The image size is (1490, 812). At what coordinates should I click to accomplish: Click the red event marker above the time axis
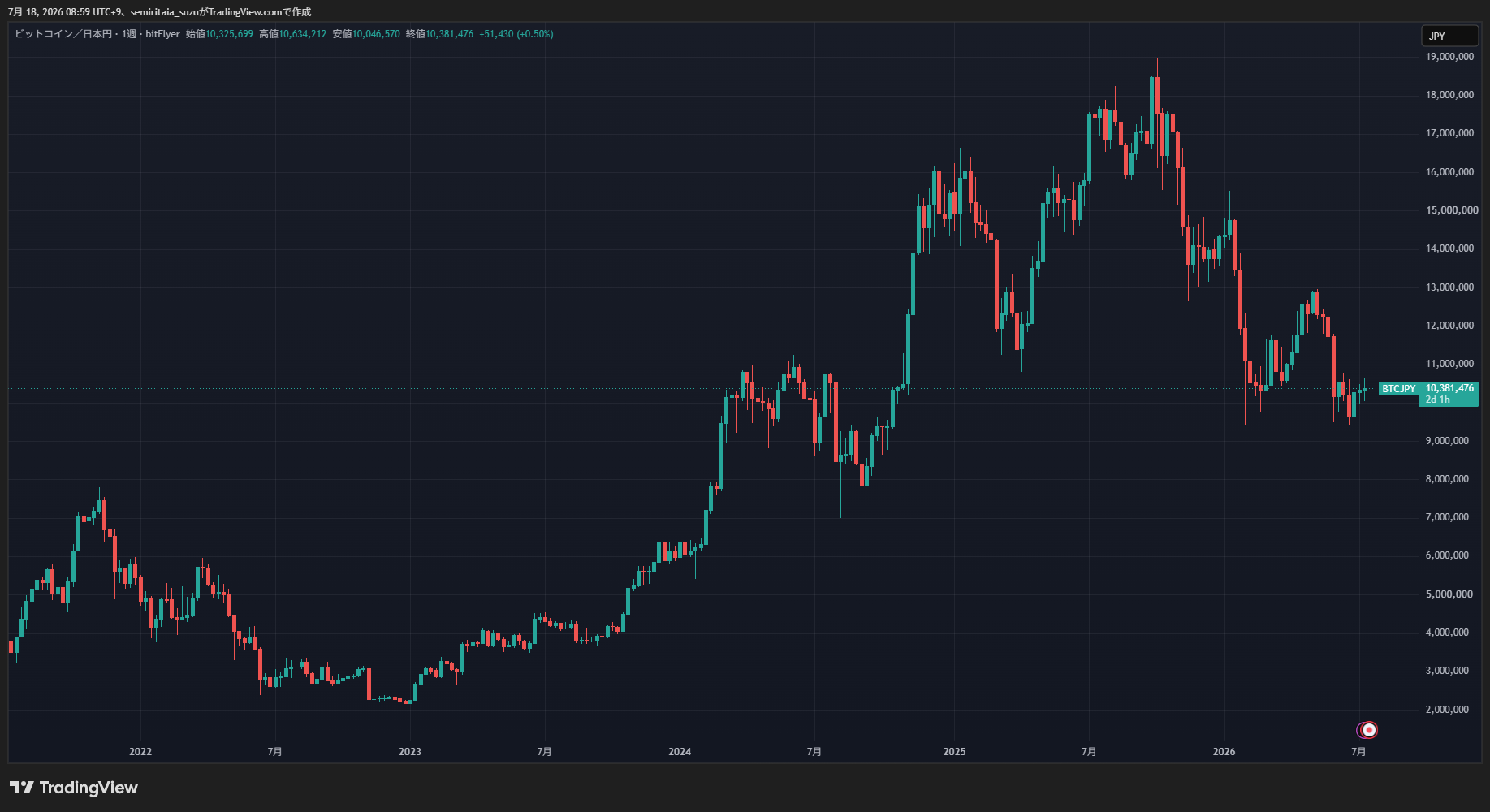pos(1369,730)
